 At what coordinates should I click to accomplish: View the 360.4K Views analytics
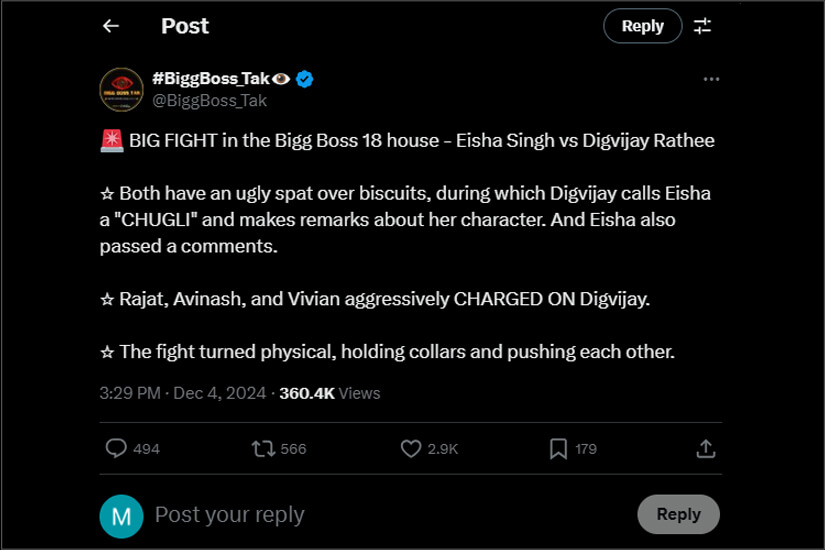coord(329,393)
